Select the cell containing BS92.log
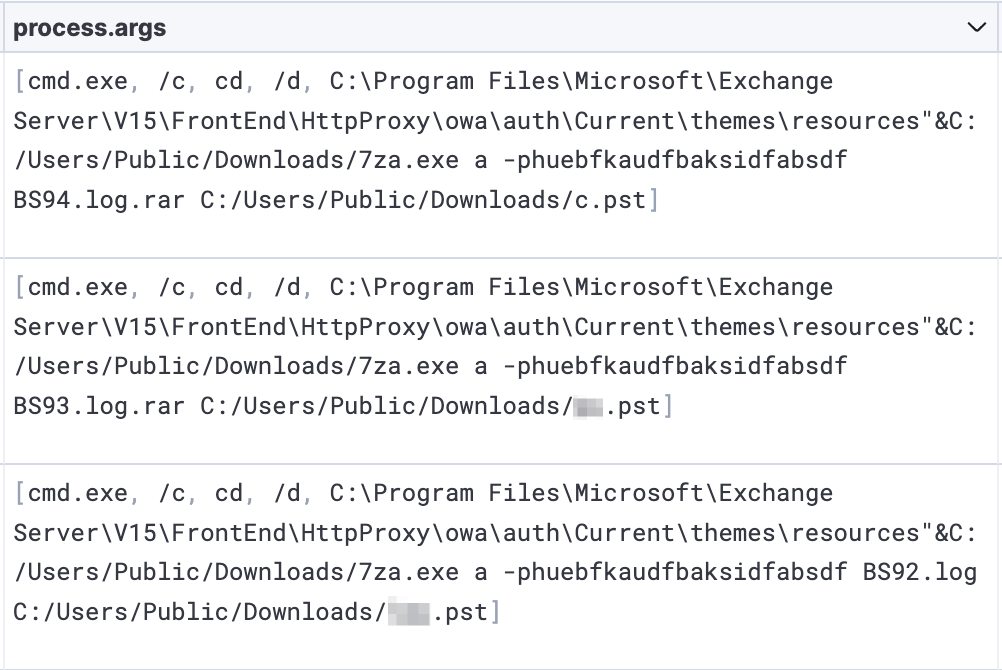The image size is (1002, 670). pos(501,567)
